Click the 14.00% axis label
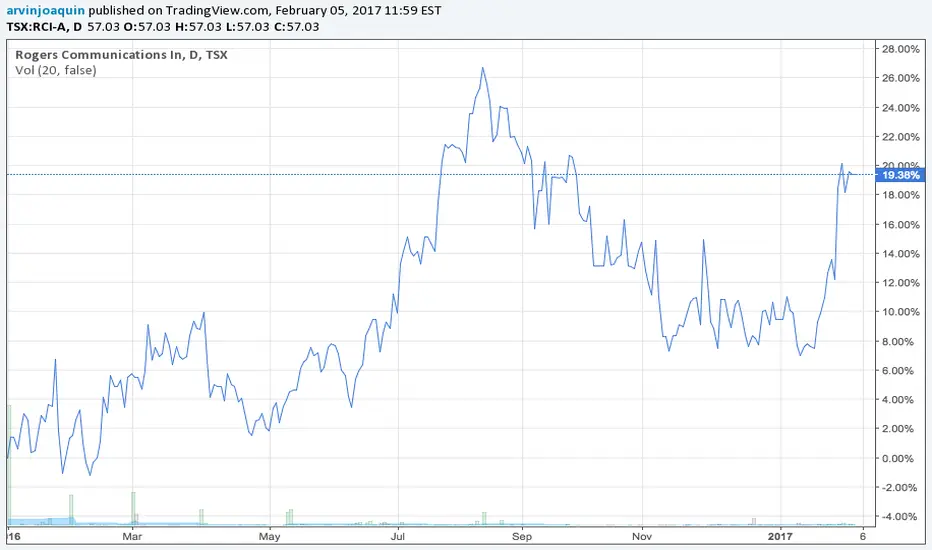Screen dimensions: 932x550 [x=900, y=253]
